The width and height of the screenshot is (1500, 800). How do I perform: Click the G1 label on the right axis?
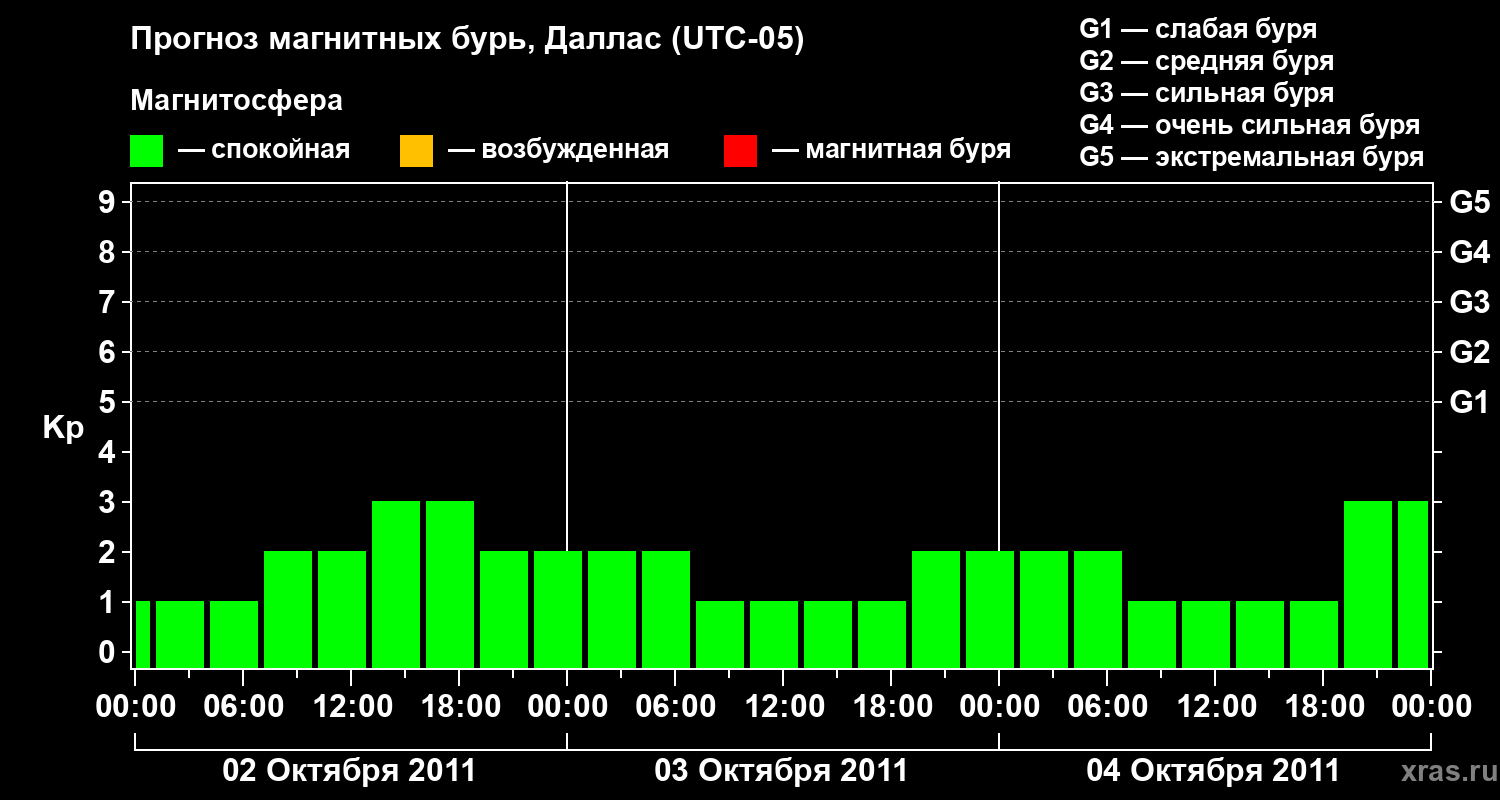[x=1470, y=402]
